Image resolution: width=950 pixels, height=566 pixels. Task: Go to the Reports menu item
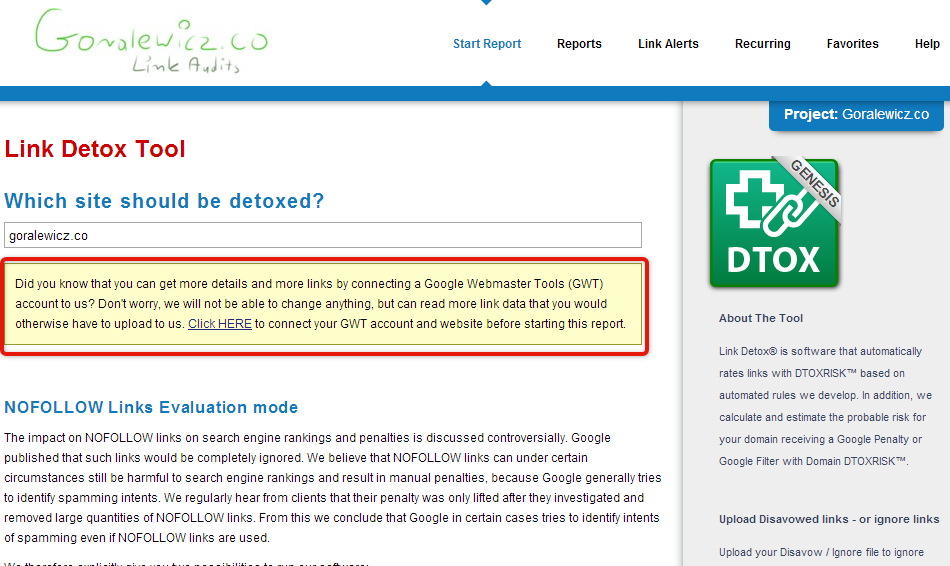click(579, 44)
